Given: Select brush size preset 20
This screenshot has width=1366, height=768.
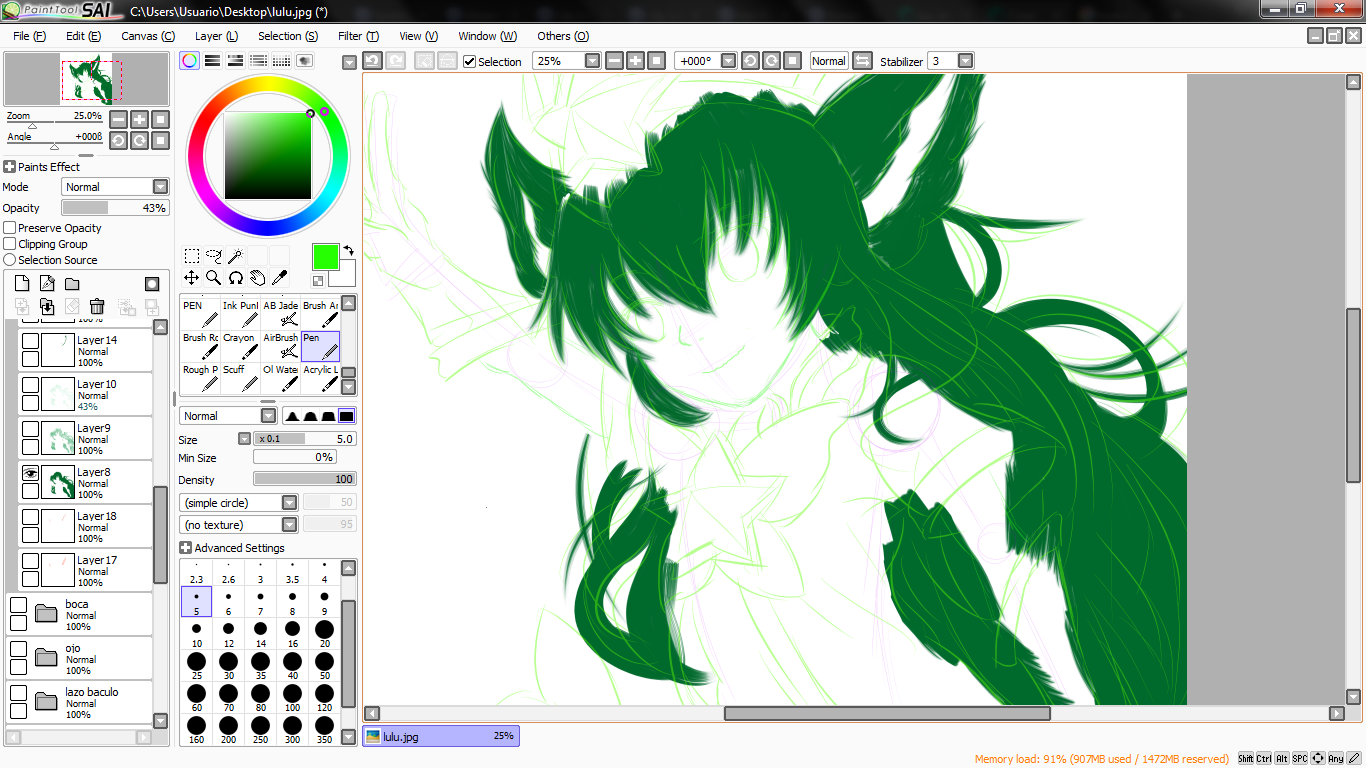Looking at the screenshot, I should [324, 634].
